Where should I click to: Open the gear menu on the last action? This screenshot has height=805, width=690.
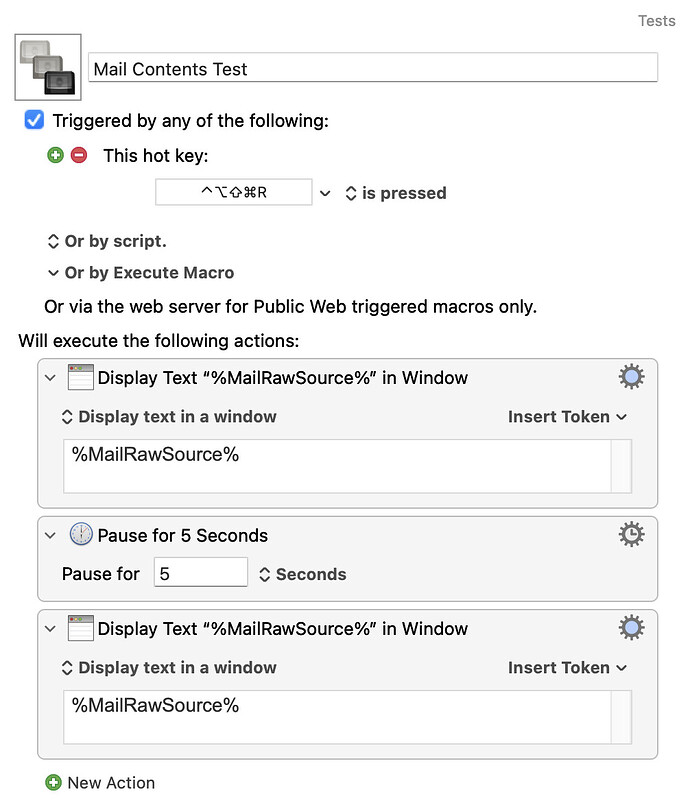pyautogui.click(x=631, y=628)
